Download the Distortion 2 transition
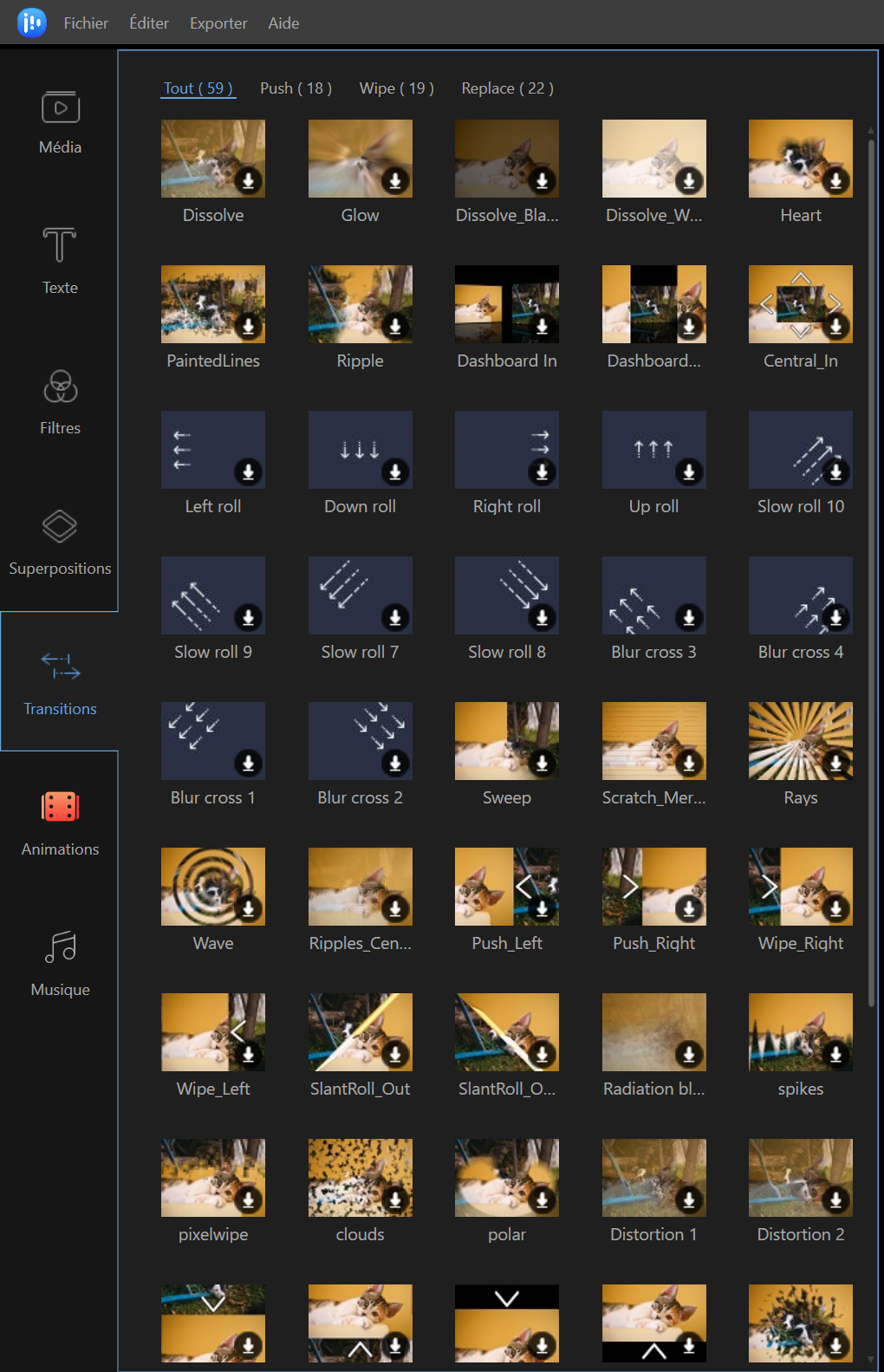The image size is (884, 1372). (x=836, y=1200)
